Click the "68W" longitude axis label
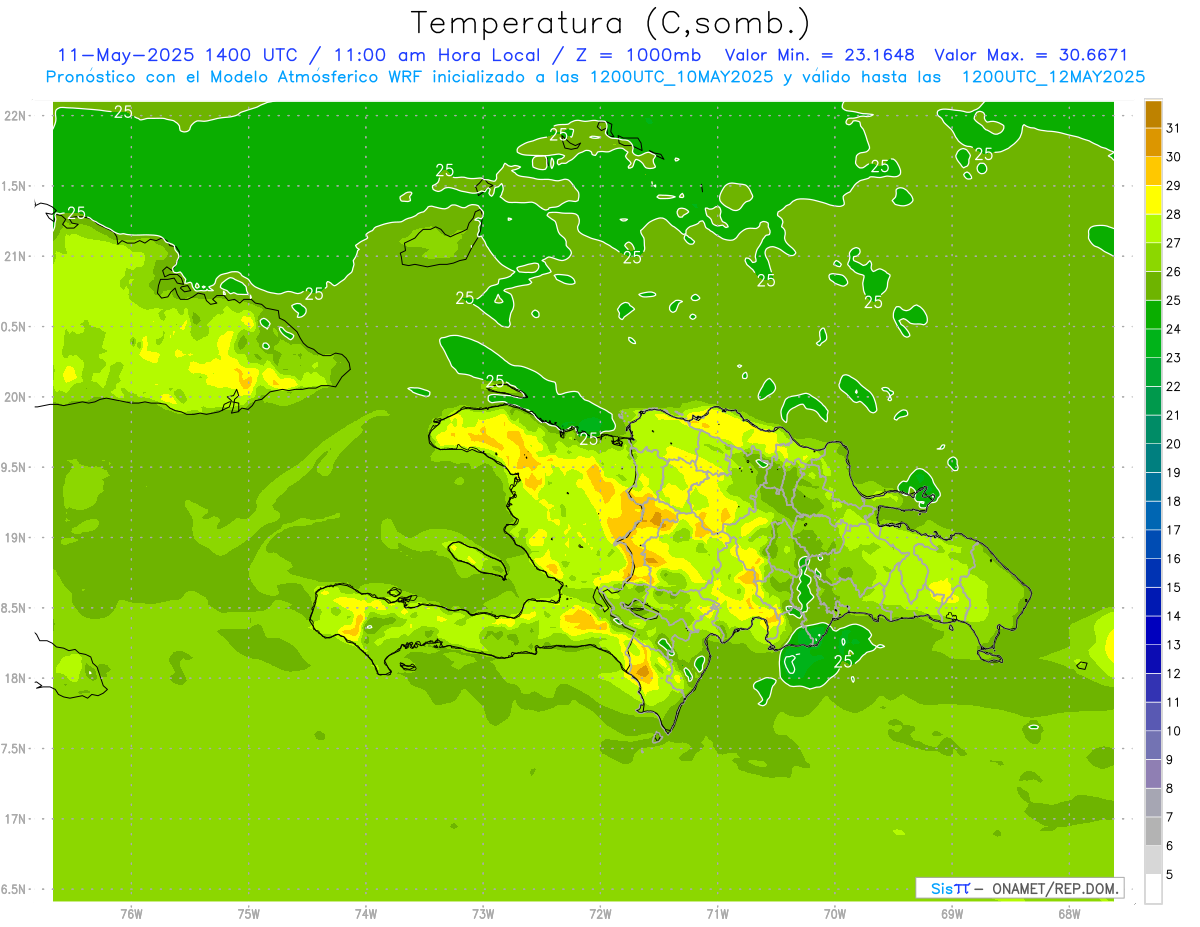The image size is (1200, 927). click(x=1069, y=915)
